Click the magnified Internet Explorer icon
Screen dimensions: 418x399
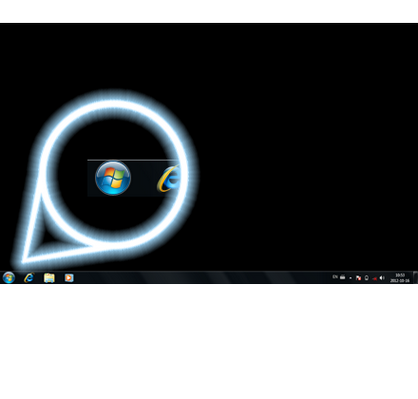[x=169, y=179]
